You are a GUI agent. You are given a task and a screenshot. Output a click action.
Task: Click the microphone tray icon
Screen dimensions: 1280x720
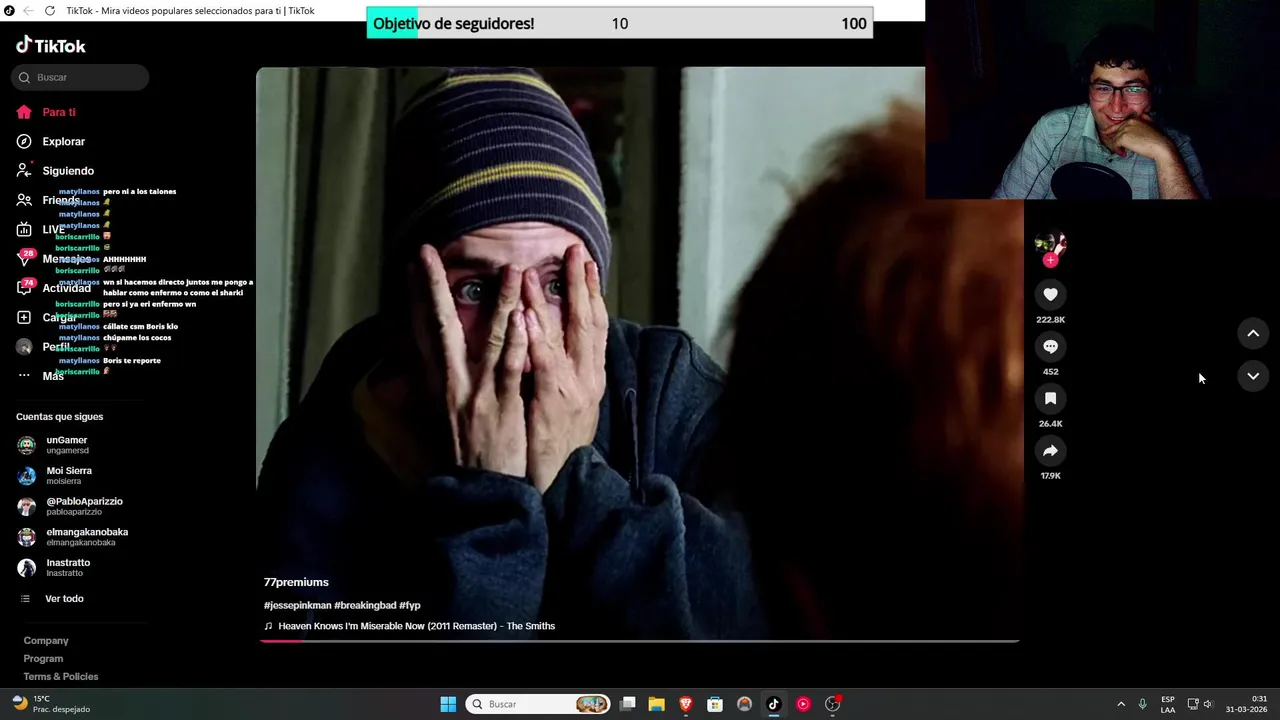coord(1143,704)
